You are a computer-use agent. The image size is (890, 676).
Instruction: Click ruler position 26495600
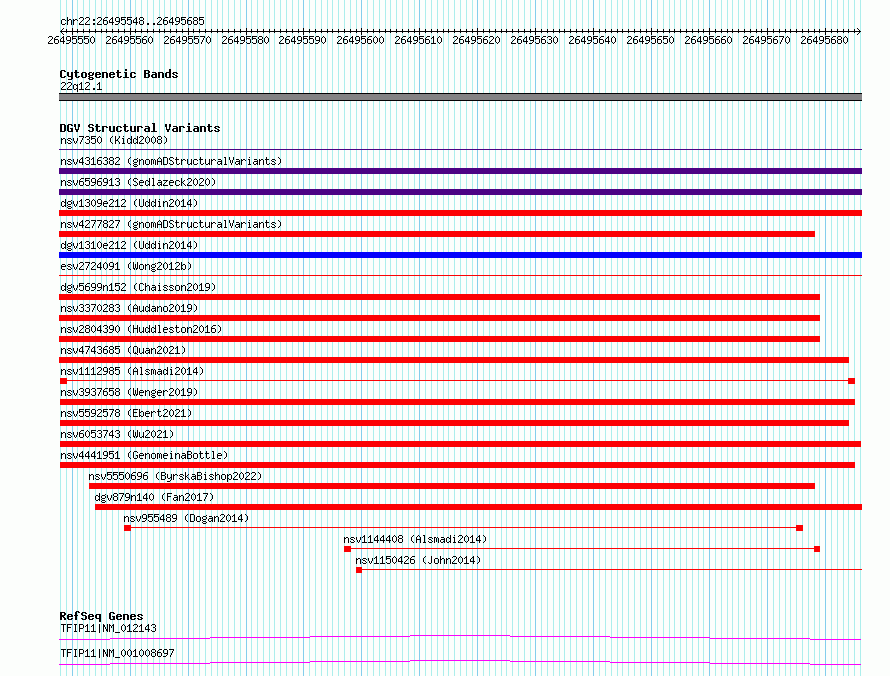360,40
